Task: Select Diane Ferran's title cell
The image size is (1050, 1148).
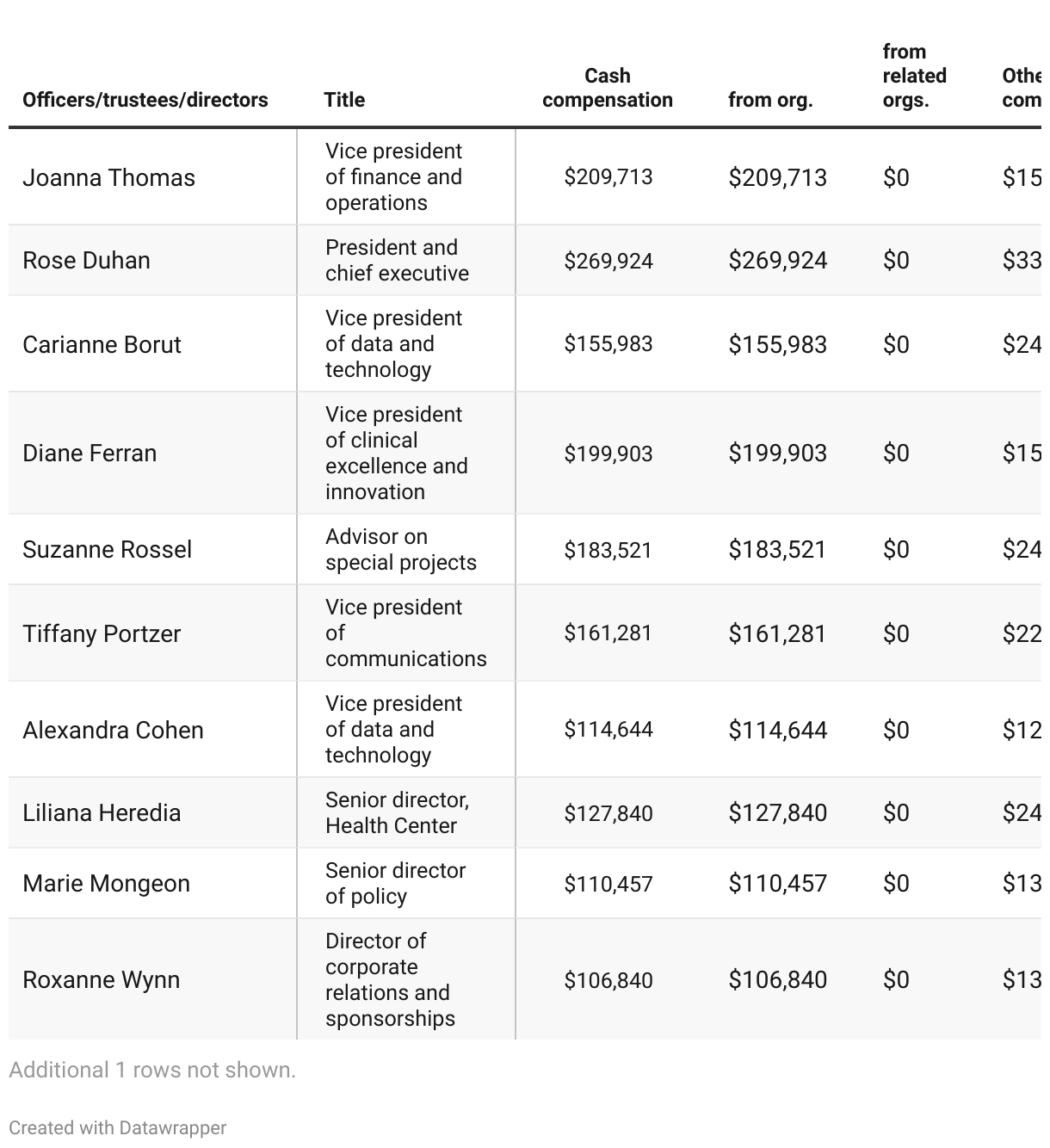Action: click(x=397, y=453)
